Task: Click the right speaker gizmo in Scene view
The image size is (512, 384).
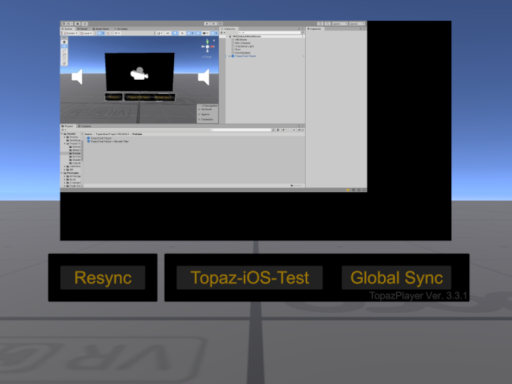Action: click(204, 77)
